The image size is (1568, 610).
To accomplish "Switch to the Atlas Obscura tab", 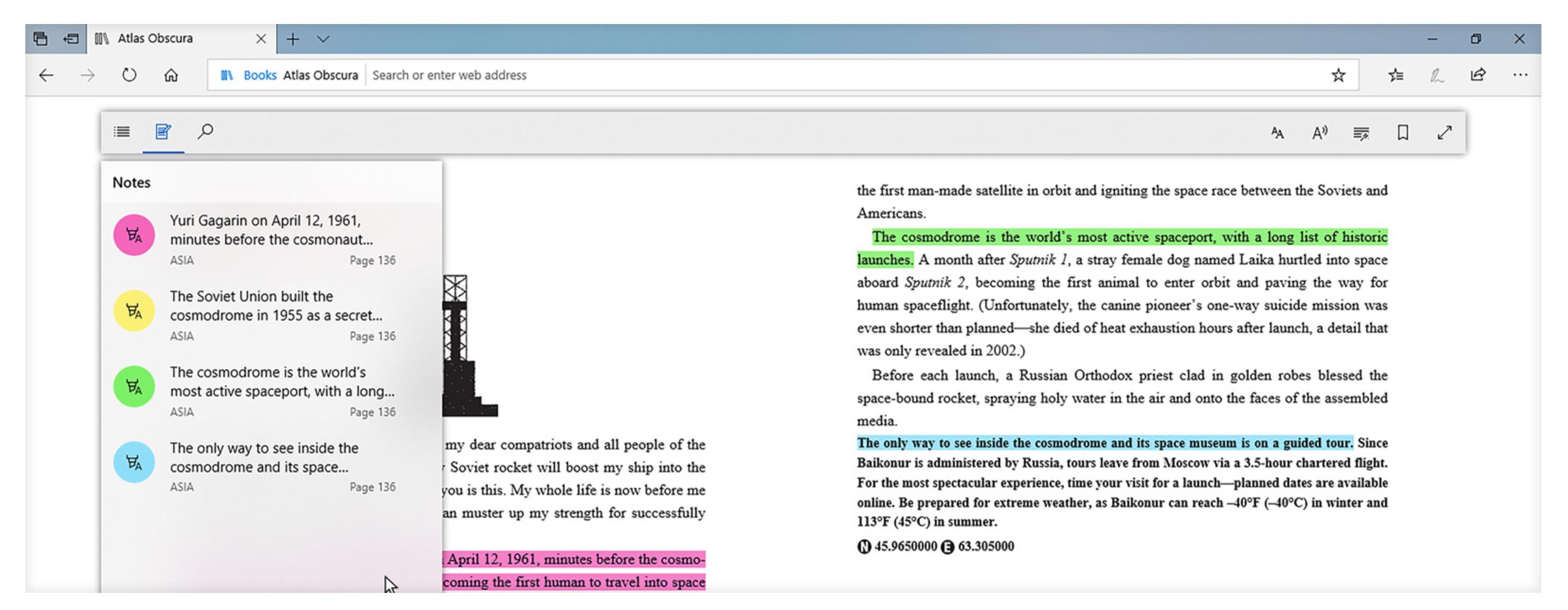I will (182, 39).
